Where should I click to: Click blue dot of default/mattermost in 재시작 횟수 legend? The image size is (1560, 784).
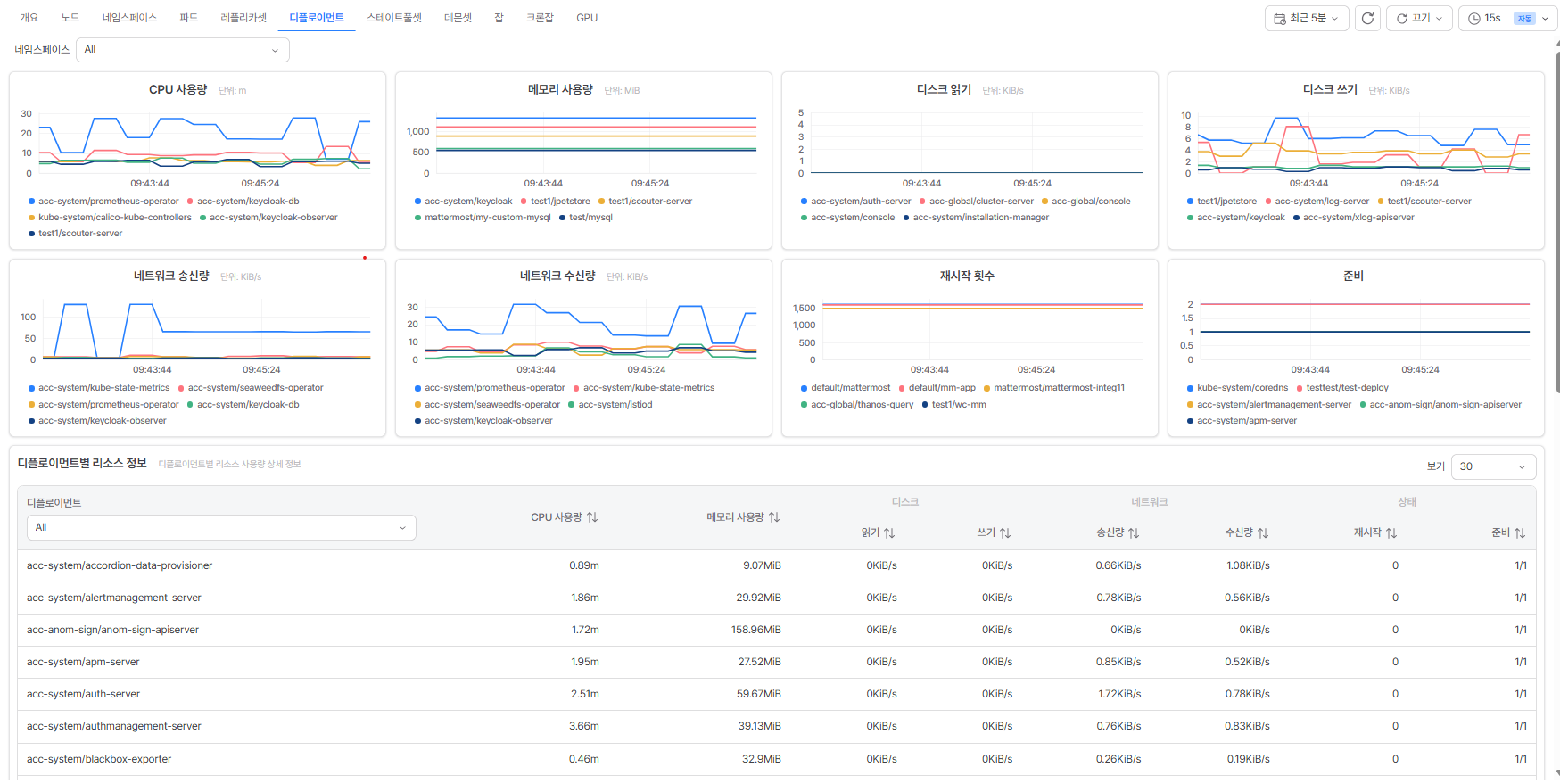[x=804, y=388]
